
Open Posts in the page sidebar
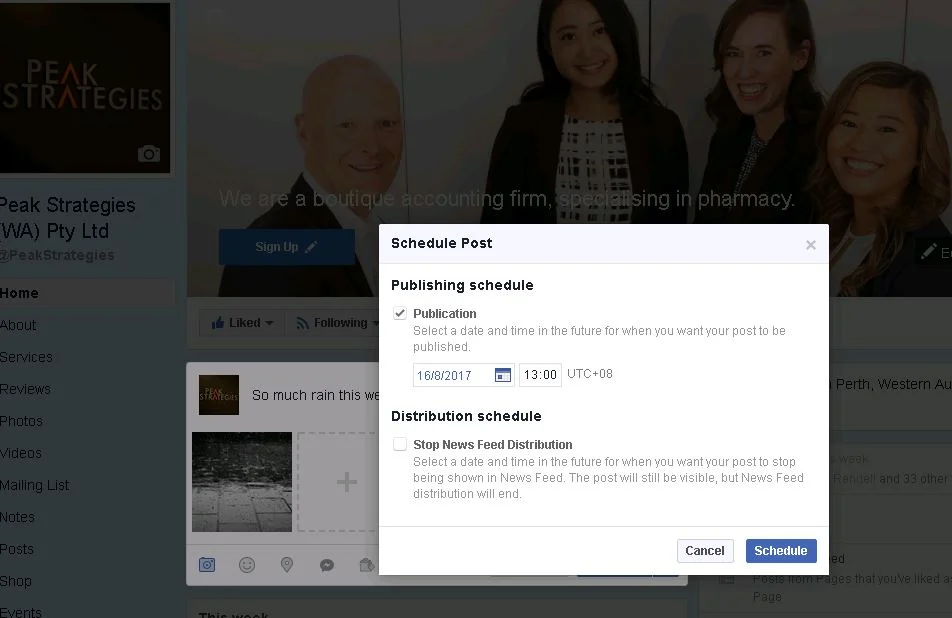point(17,549)
